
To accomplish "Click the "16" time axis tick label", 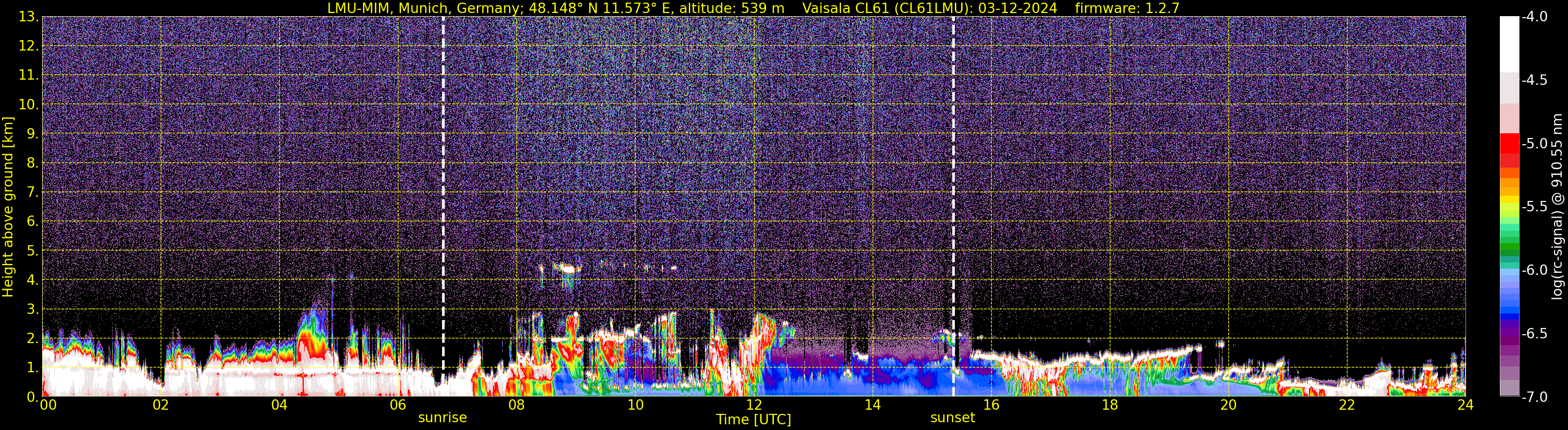I will 991,405.
